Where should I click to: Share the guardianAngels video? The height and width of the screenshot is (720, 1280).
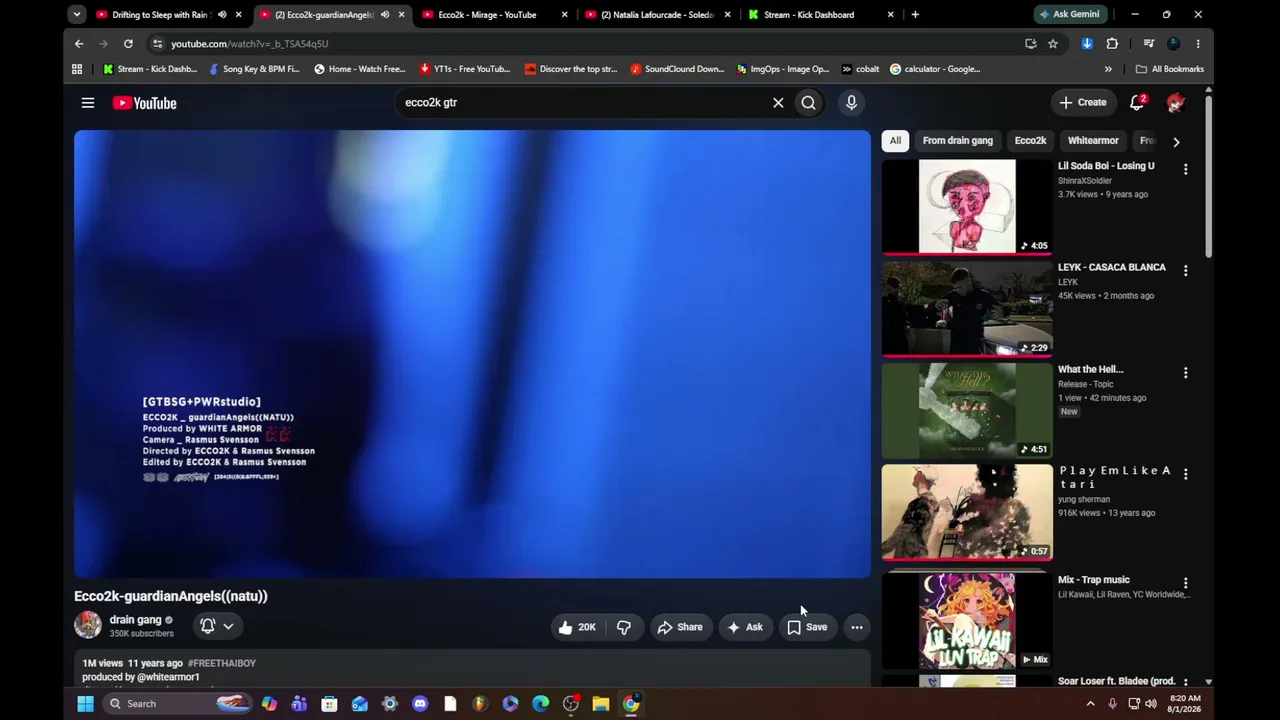click(x=680, y=627)
